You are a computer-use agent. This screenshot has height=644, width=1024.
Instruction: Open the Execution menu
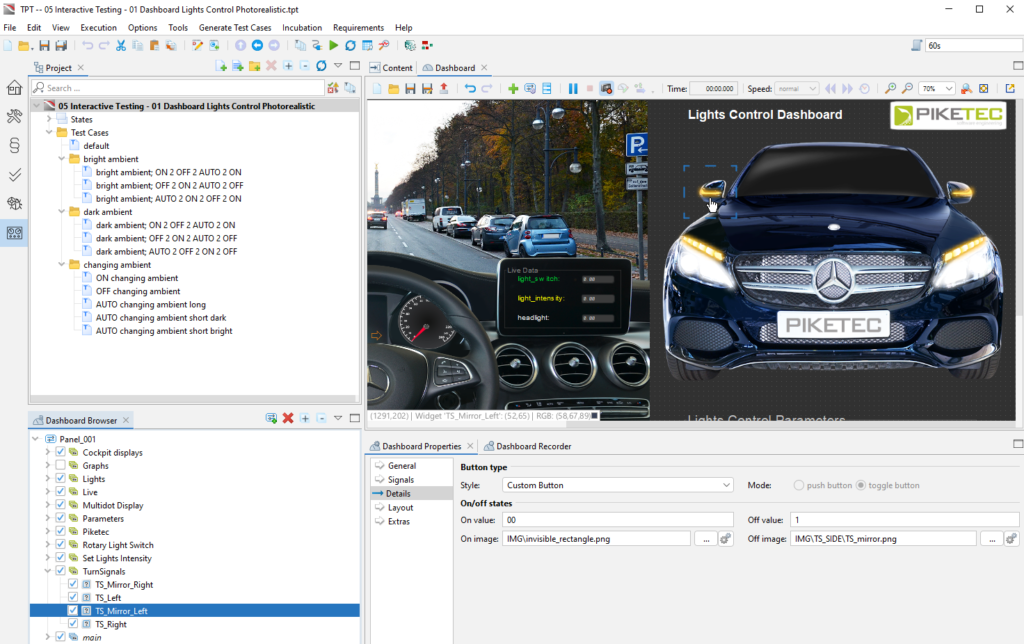pyautogui.click(x=99, y=27)
